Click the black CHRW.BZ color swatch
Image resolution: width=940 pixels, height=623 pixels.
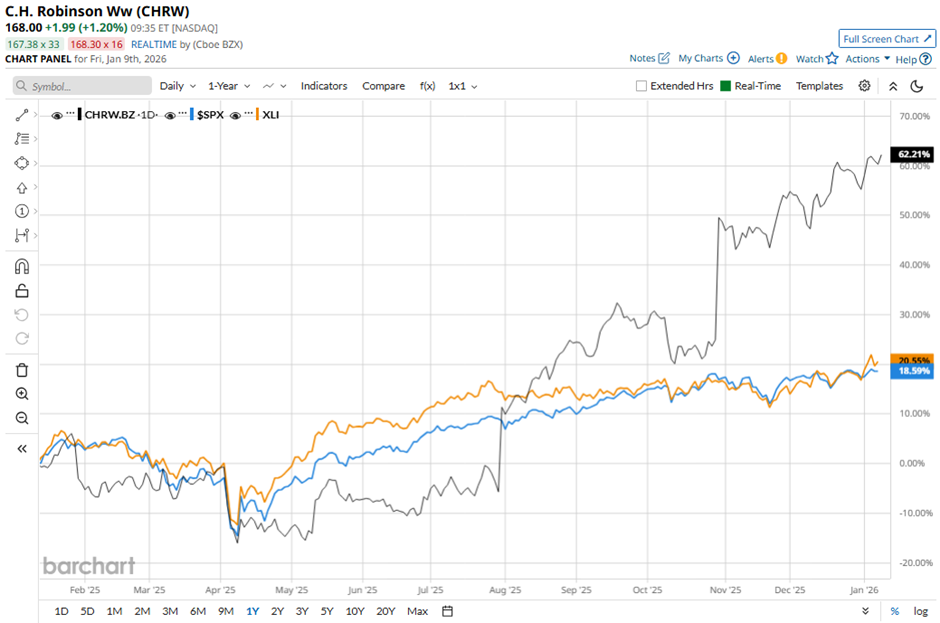coord(80,115)
